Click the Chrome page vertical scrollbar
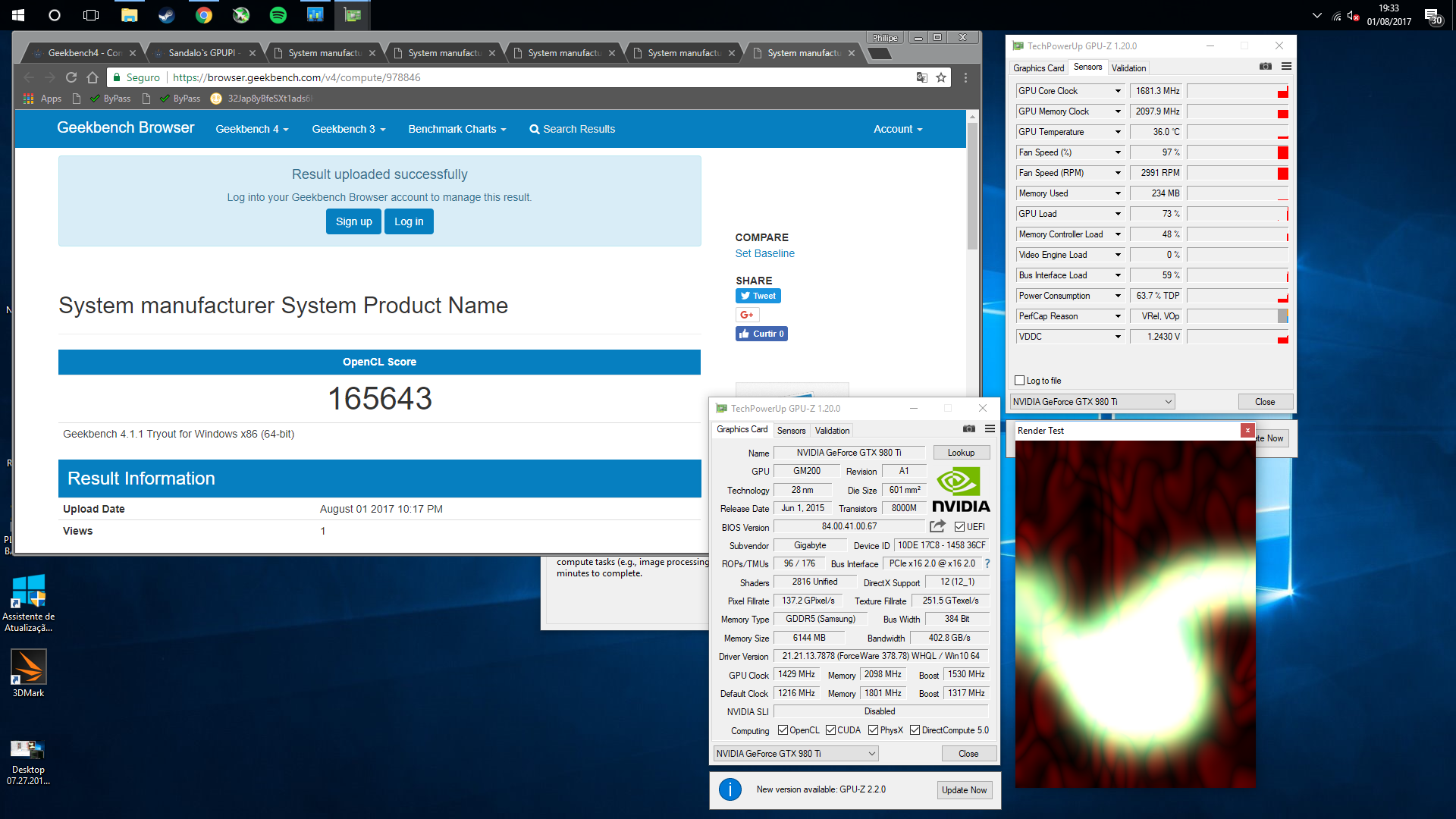Viewport: 1456px width, 819px height. pos(972,186)
